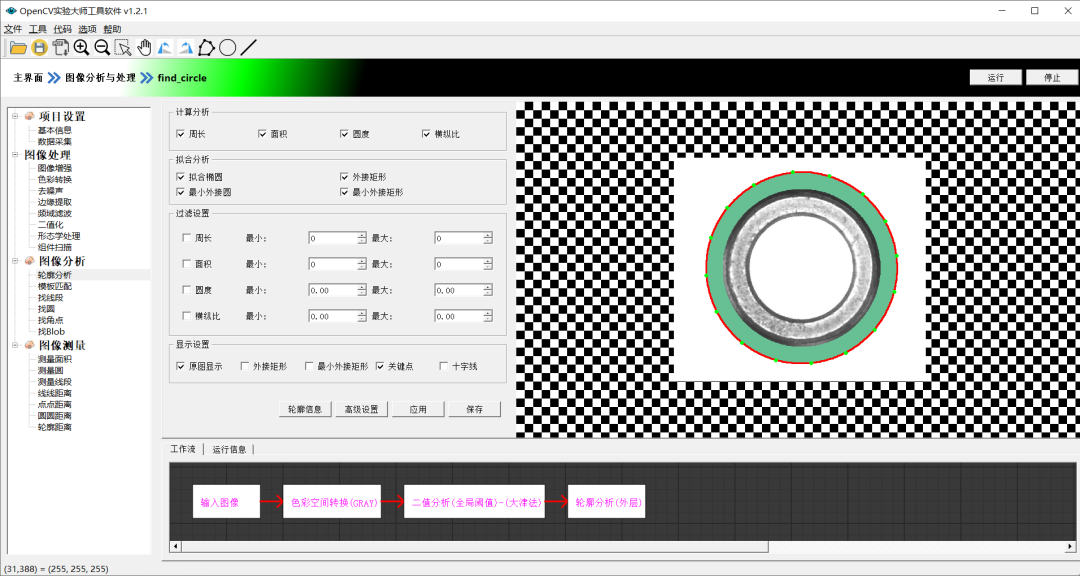Toggle the 拟合椭圆 checkbox

click(x=180, y=177)
